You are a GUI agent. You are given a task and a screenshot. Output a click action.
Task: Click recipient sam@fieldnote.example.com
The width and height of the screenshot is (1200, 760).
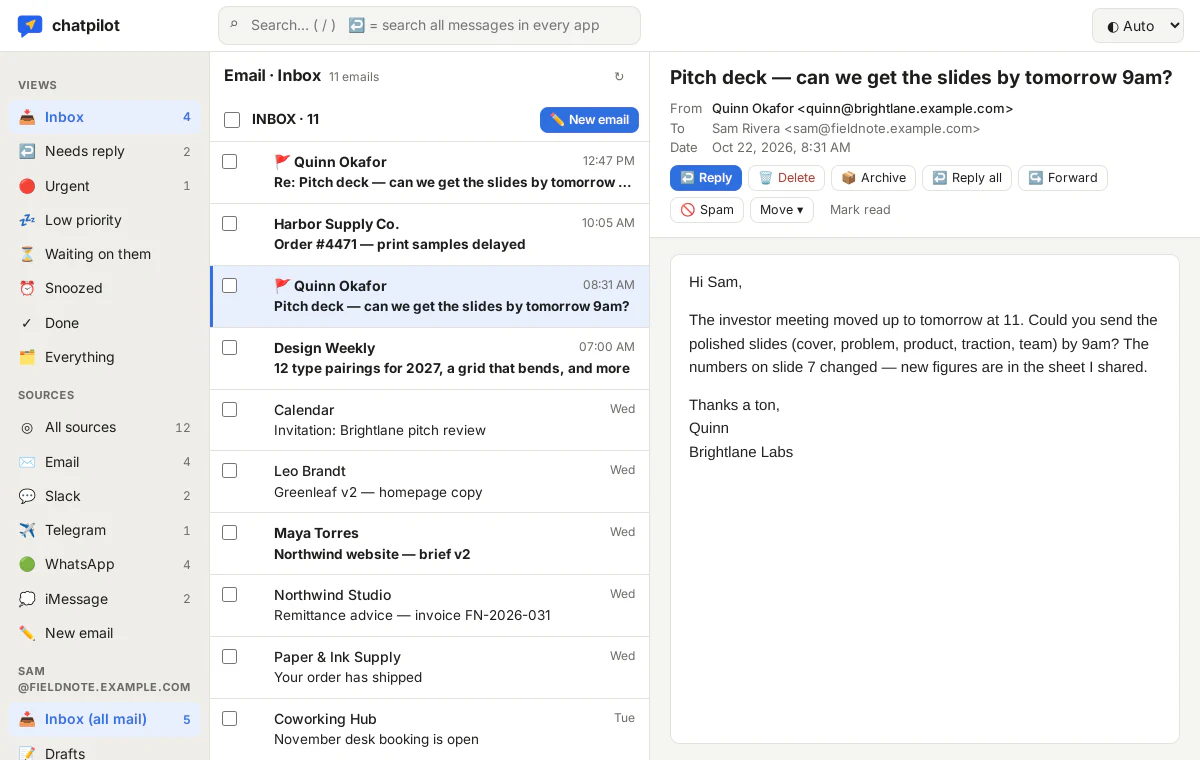click(x=882, y=128)
